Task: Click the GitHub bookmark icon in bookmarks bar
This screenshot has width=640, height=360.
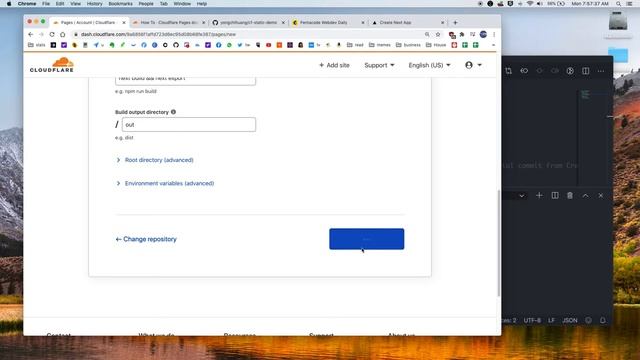Action: pos(176,45)
